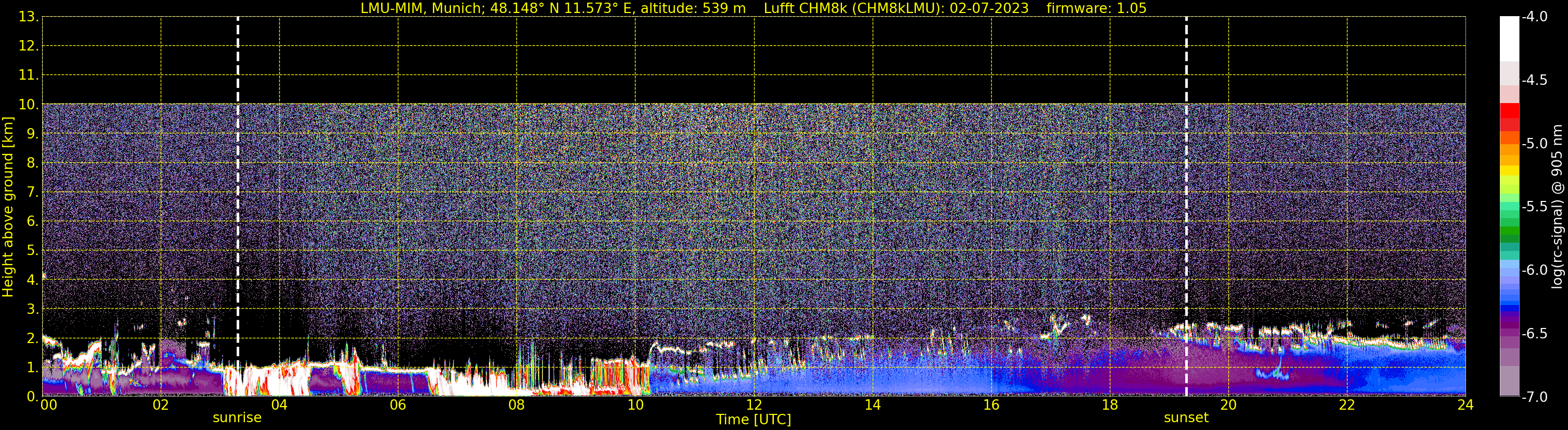Click the colorbar tick label '-6.5'

coord(1534,334)
